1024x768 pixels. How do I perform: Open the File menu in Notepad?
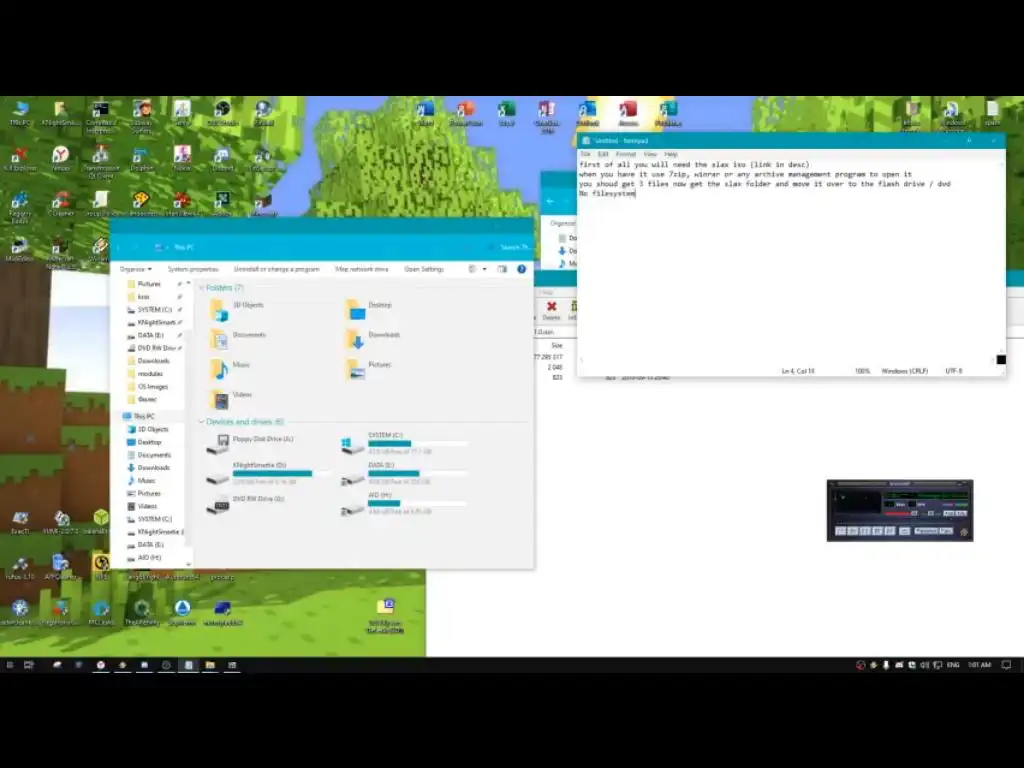coord(585,154)
